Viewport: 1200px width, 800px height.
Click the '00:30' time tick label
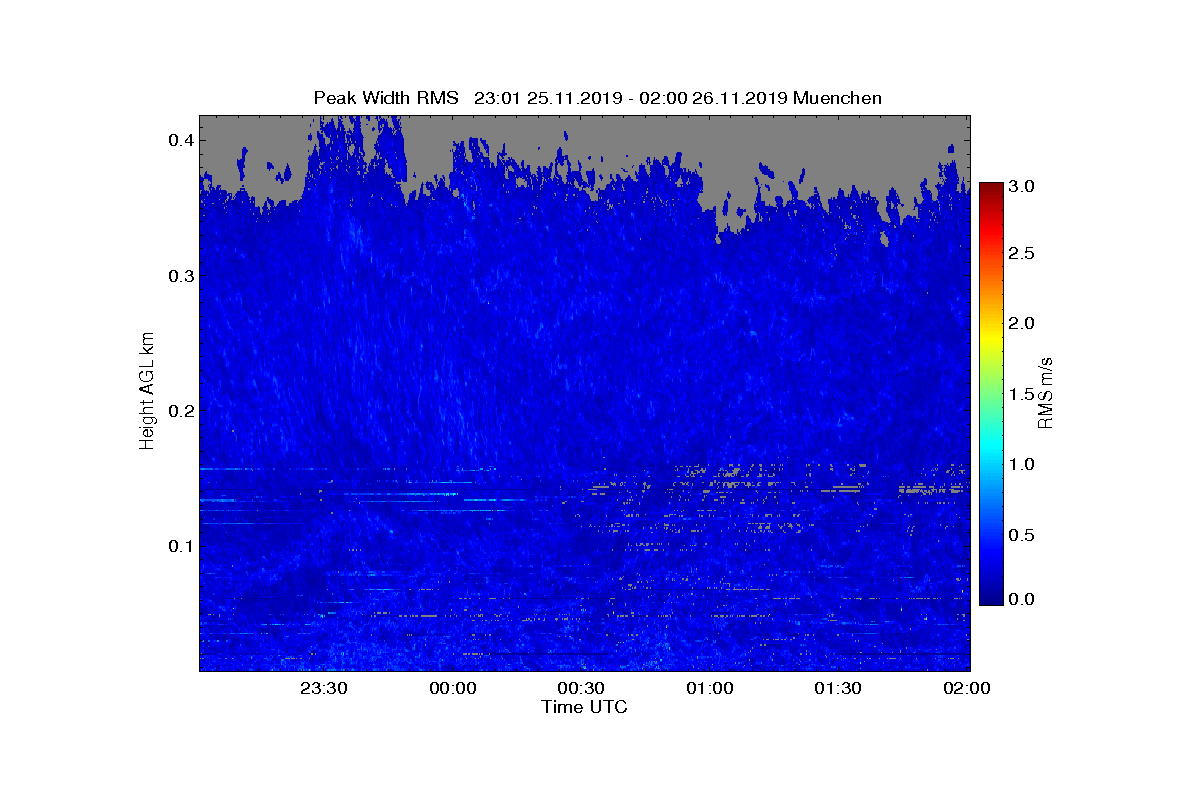581,688
